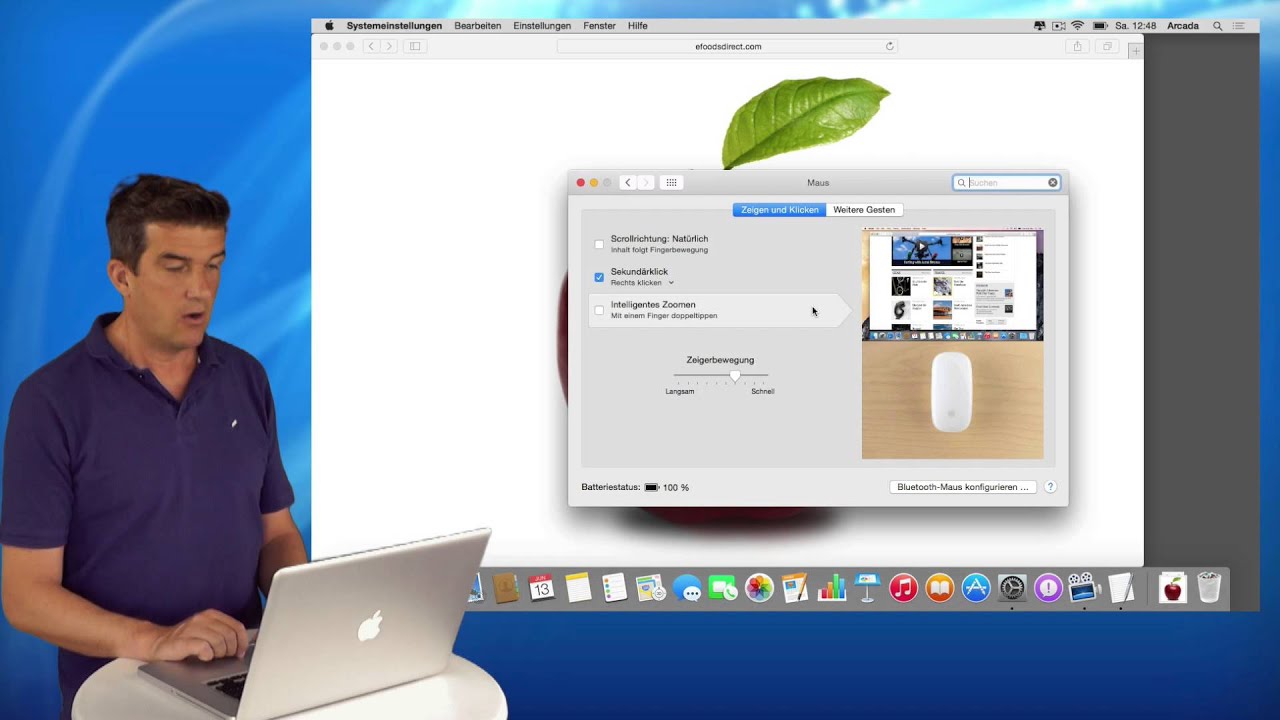Viewport: 1280px width, 720px height.
Task: Clear the Suchen search field with the x
Action: (x=1052, y=183)
